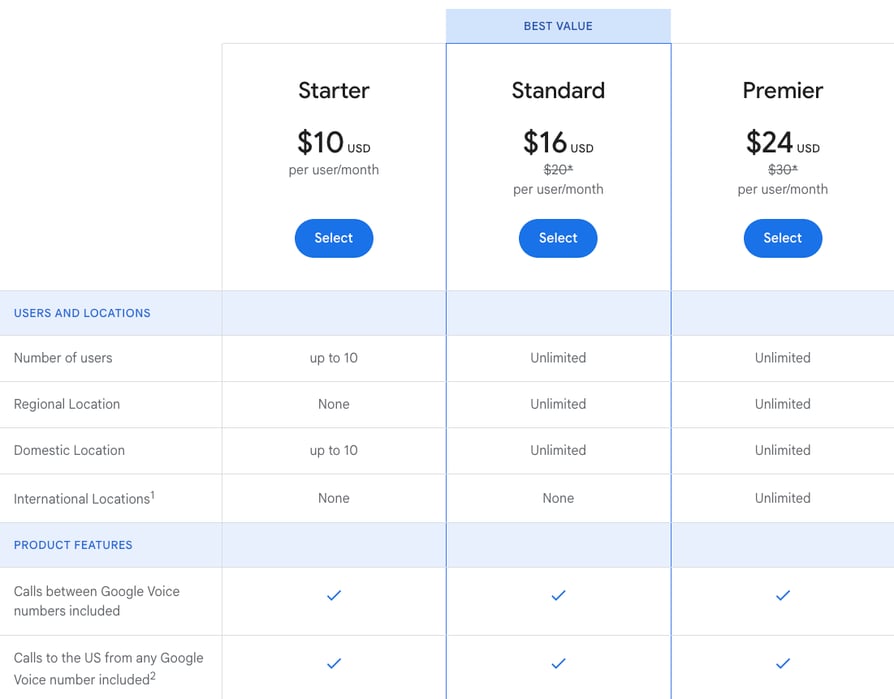Click Standard 'None' for International Locations
This screenshot has height=699, width=894.
558,498
